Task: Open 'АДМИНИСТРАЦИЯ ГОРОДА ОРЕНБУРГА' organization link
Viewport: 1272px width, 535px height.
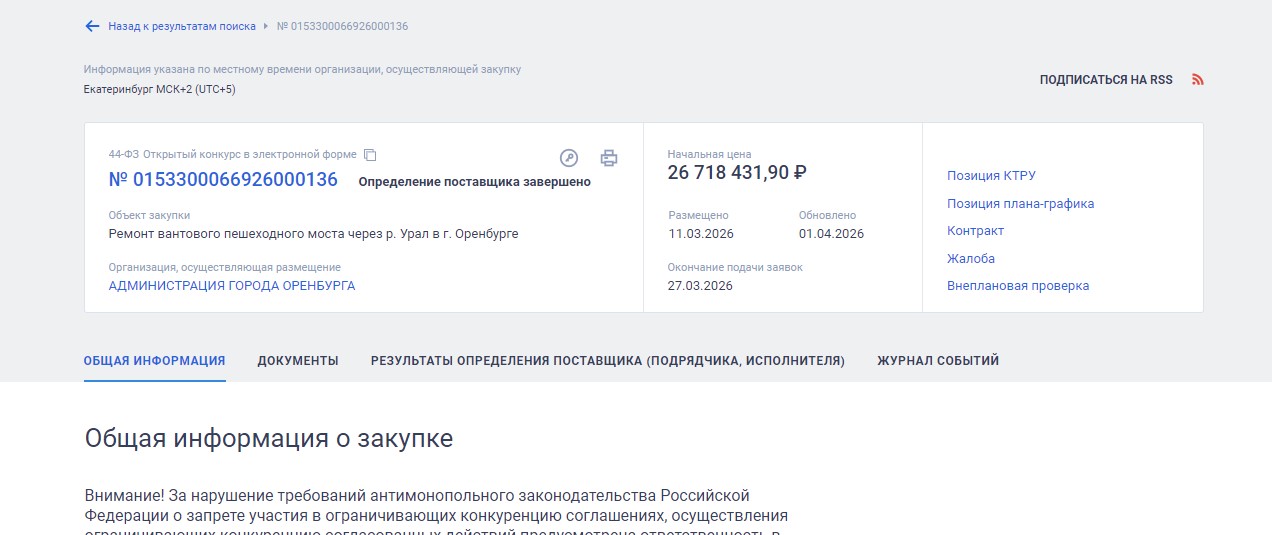Action: 232,286
